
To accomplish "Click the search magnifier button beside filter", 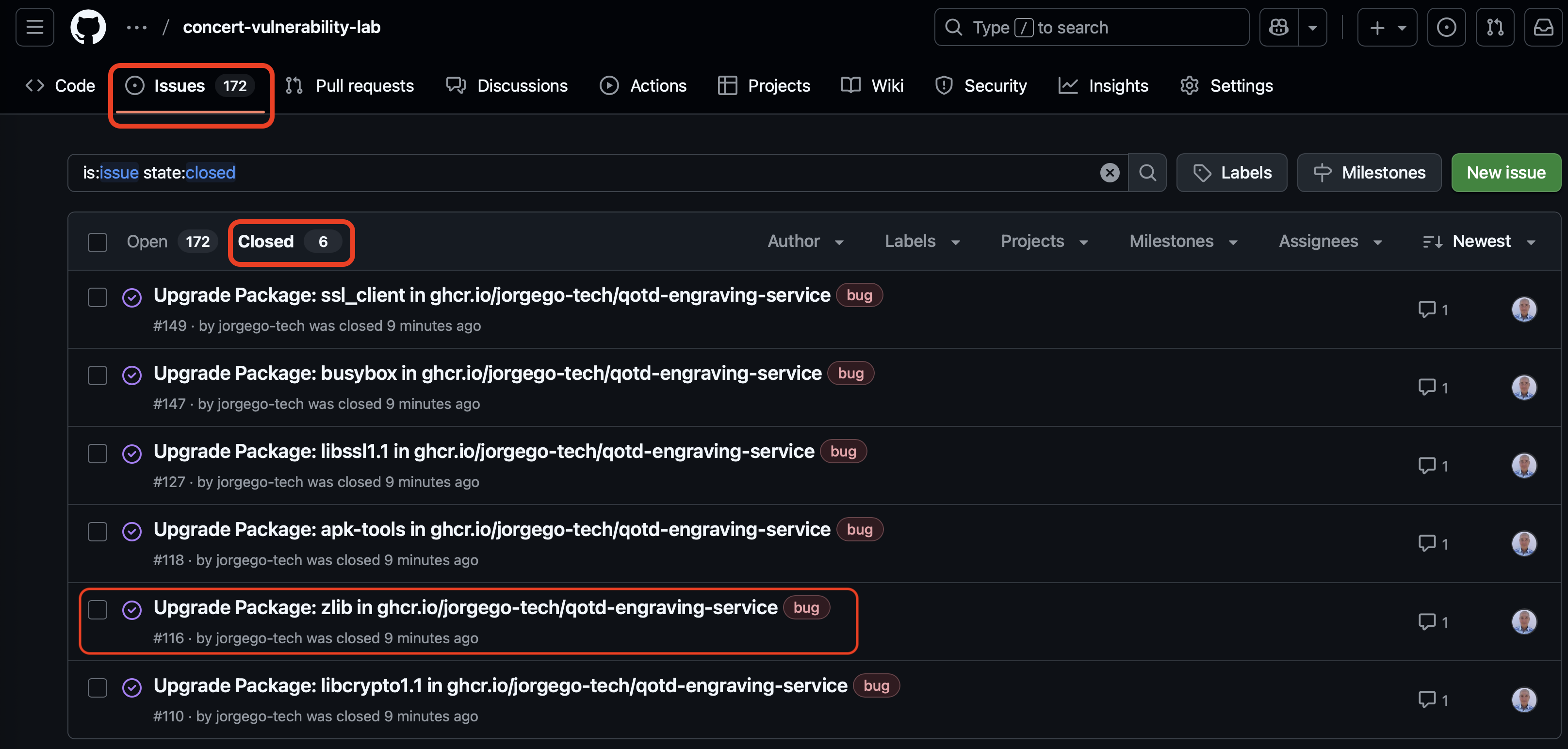I will 1147,173.
